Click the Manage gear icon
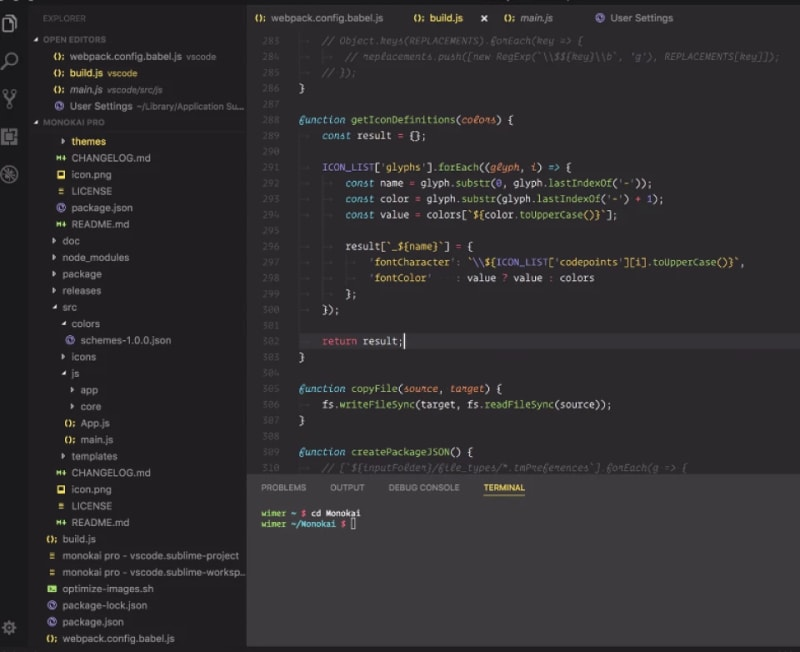The image size is (800, 652). click(x=10, y=627)
